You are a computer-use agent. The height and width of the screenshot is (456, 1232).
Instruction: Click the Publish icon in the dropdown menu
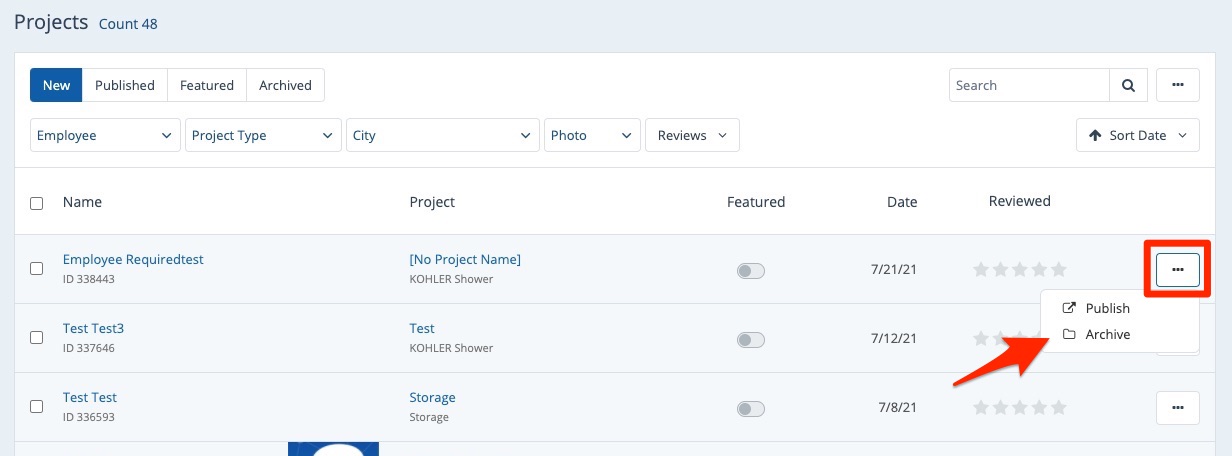[1069, 308]
